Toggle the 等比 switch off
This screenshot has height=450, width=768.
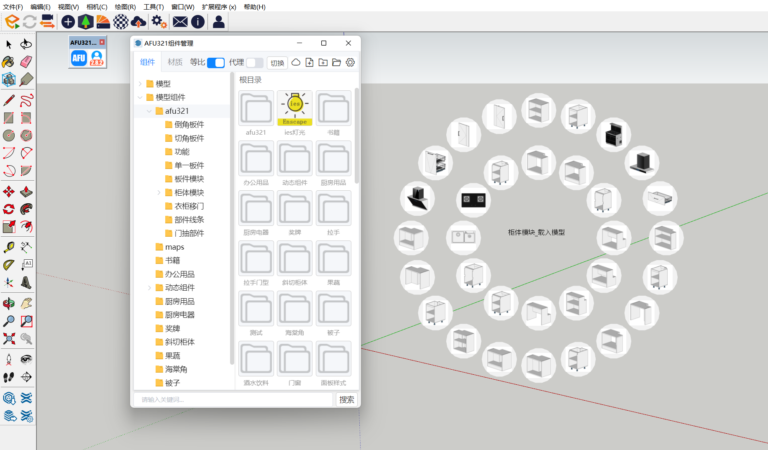coord(215,62)
